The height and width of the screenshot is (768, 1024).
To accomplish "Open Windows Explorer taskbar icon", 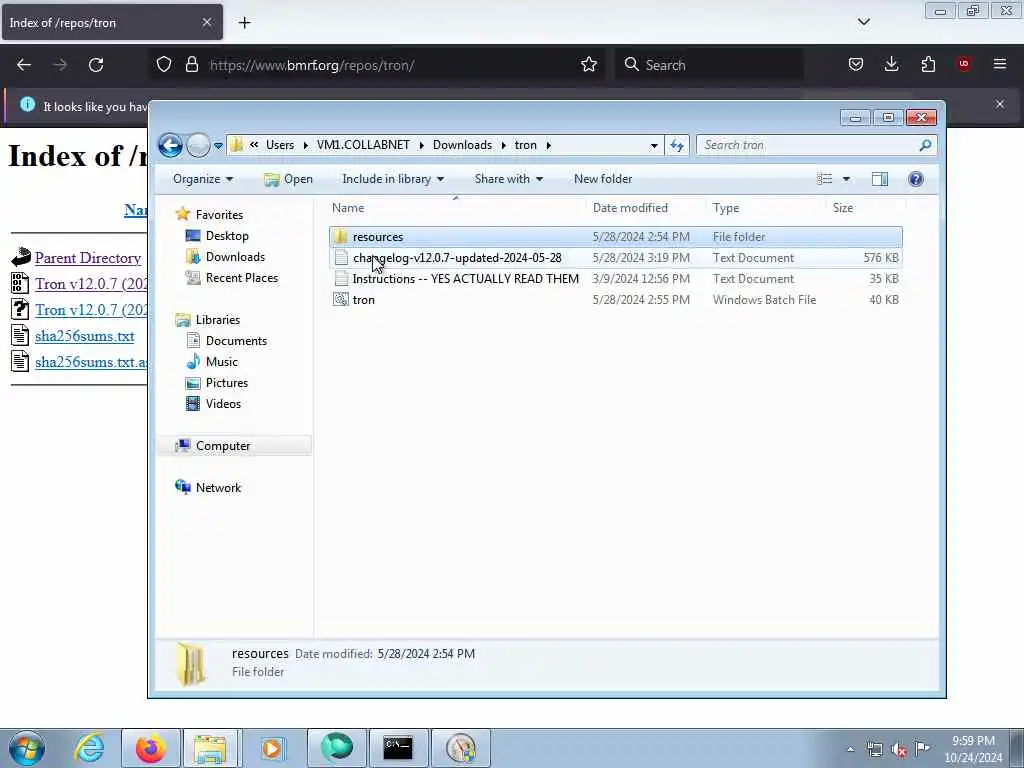I will click(x=210, y=748).
